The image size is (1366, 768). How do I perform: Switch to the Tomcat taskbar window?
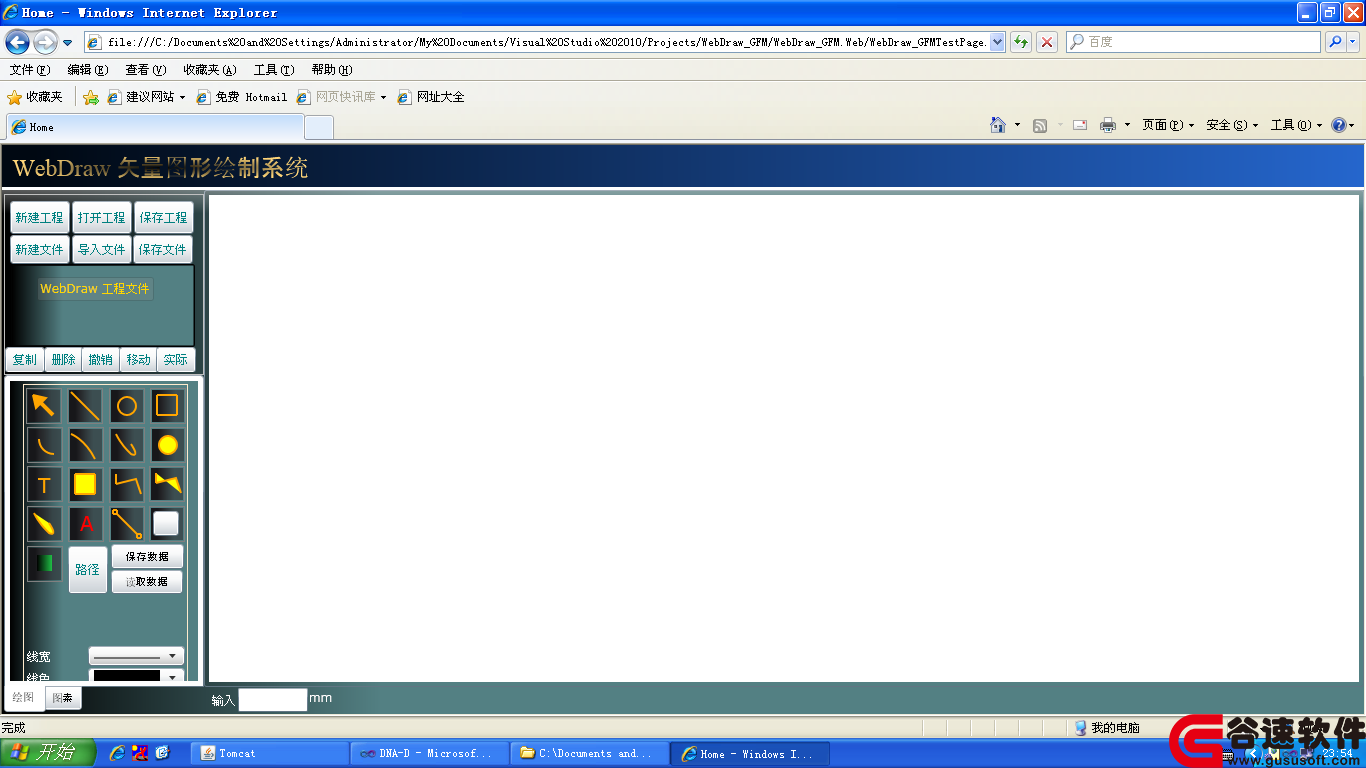click(270, 754)
